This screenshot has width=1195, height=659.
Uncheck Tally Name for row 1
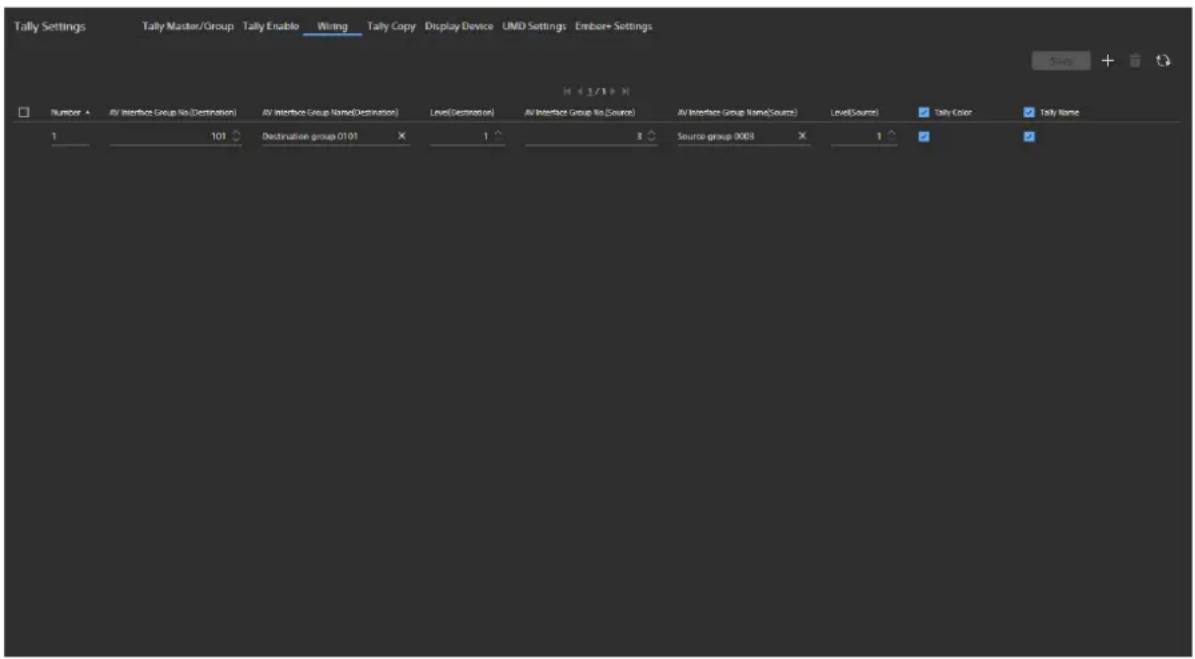[1030, 137]
